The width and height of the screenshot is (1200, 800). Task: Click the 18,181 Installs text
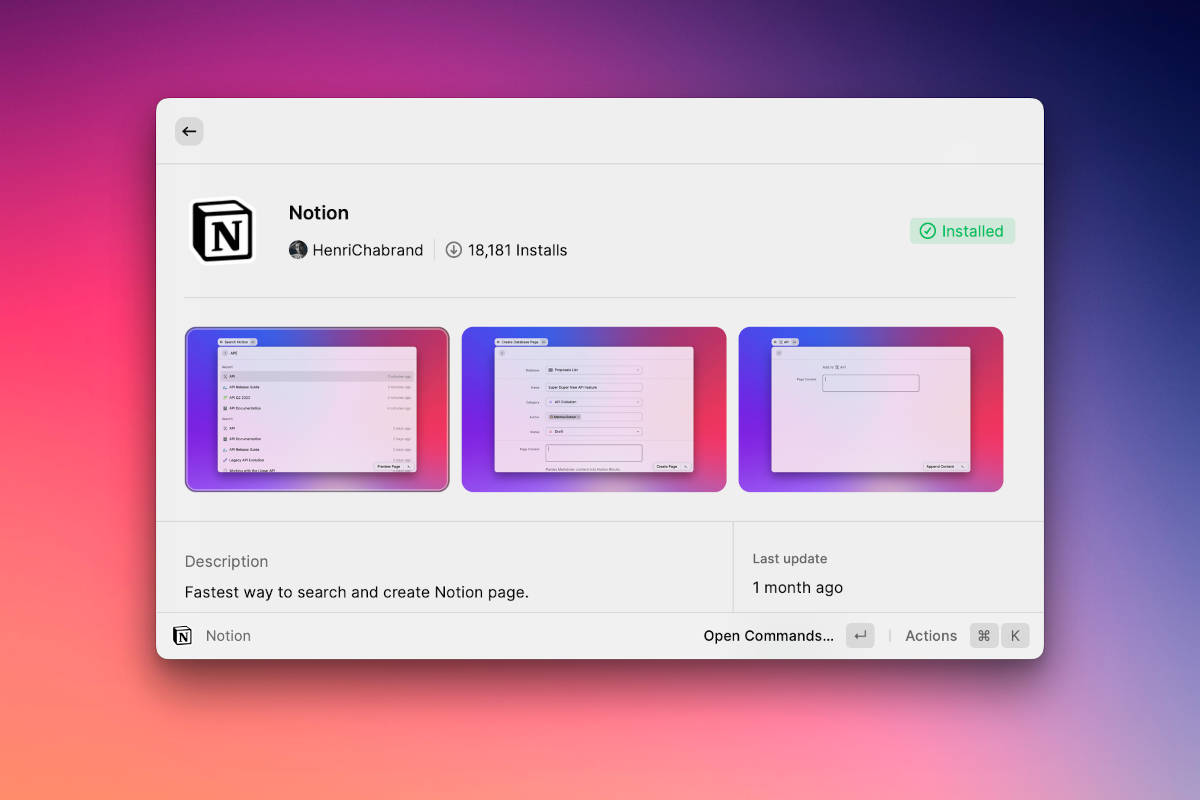point(518,250)
